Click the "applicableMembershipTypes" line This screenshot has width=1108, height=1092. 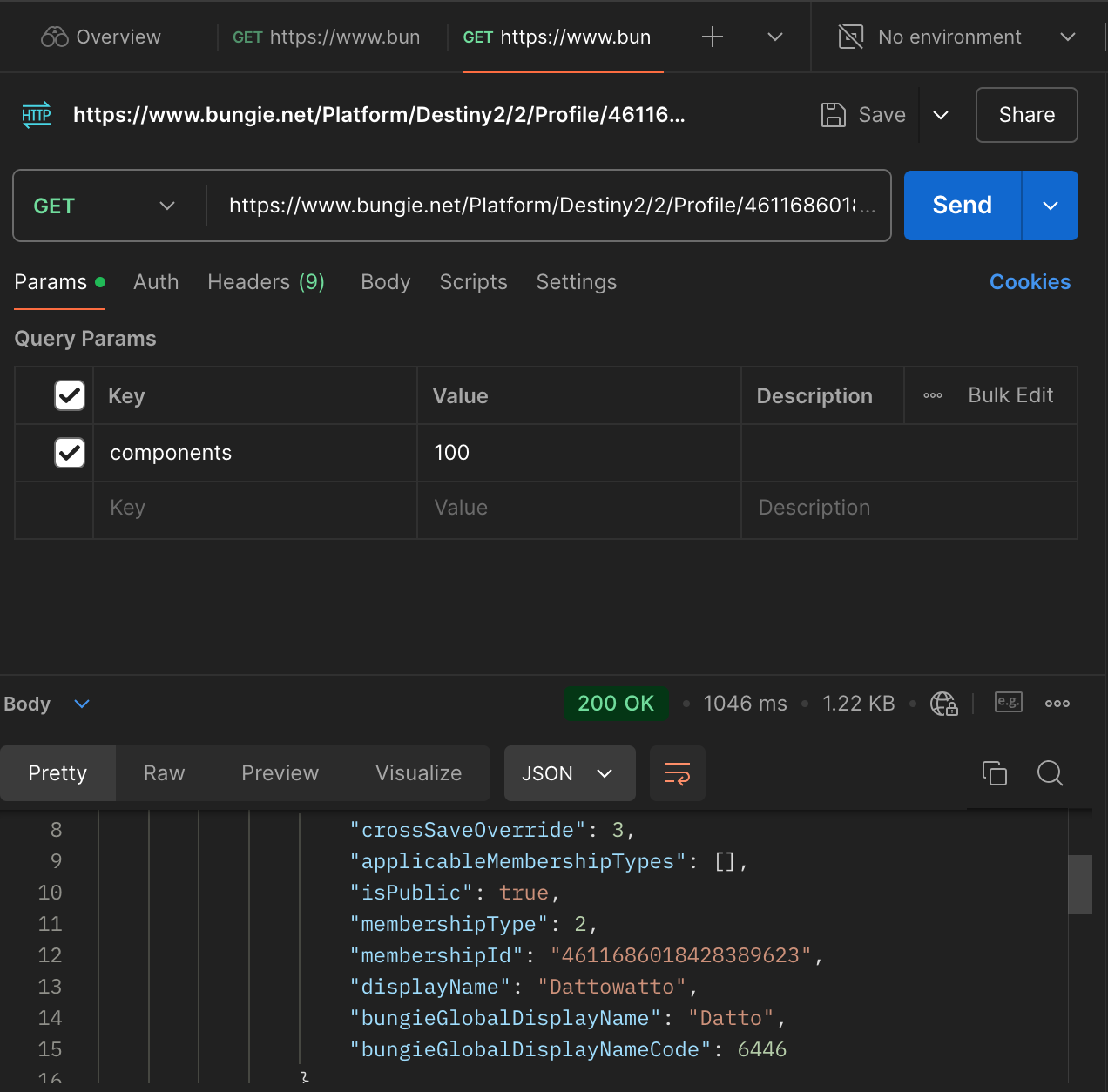[549, 861]
